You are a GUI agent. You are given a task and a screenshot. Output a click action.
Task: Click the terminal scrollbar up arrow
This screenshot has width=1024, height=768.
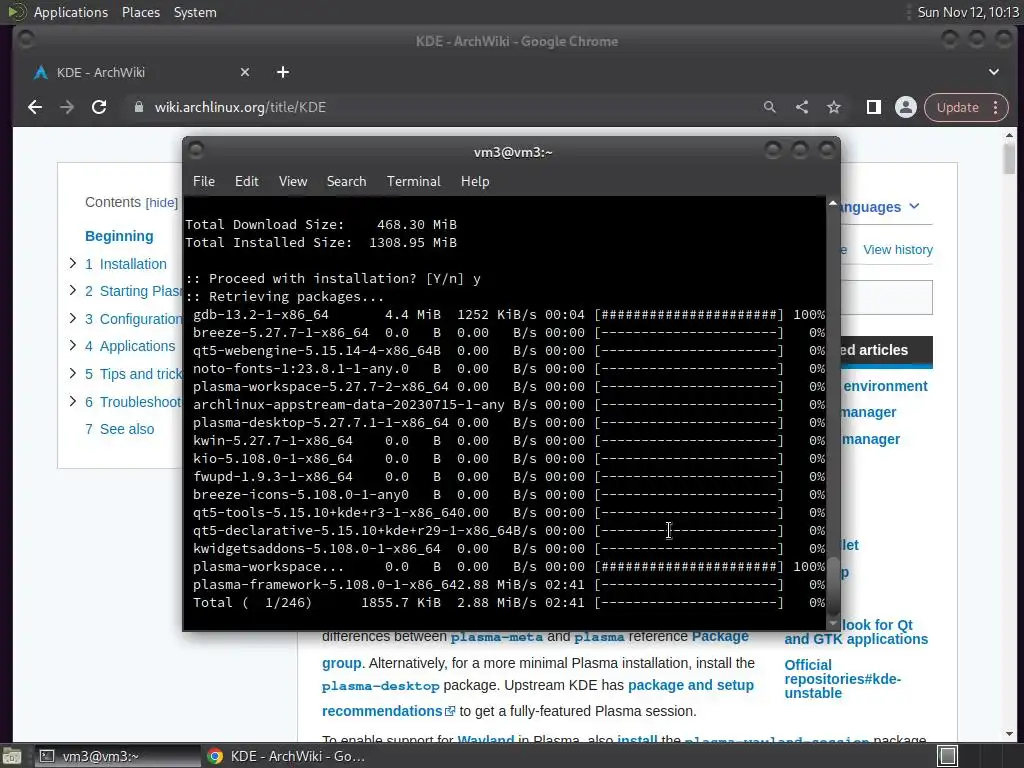(833, 204)
